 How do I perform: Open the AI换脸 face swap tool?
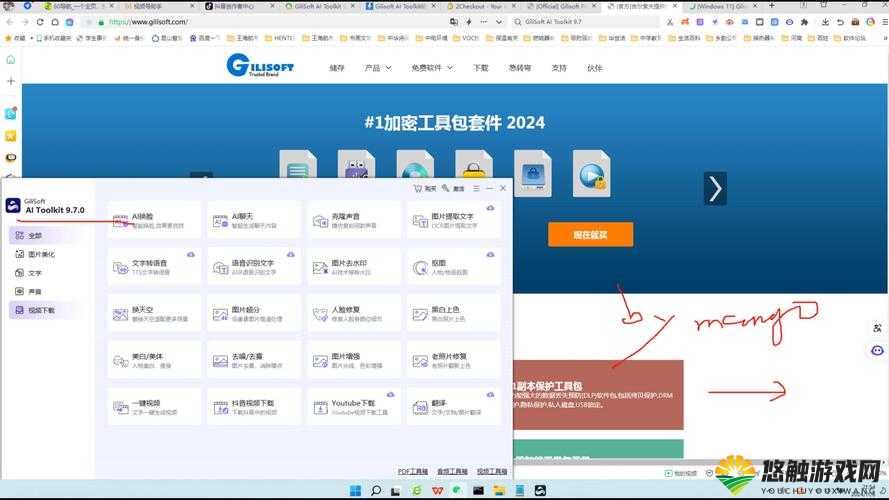pyautogui.click(x=154, y=220)
